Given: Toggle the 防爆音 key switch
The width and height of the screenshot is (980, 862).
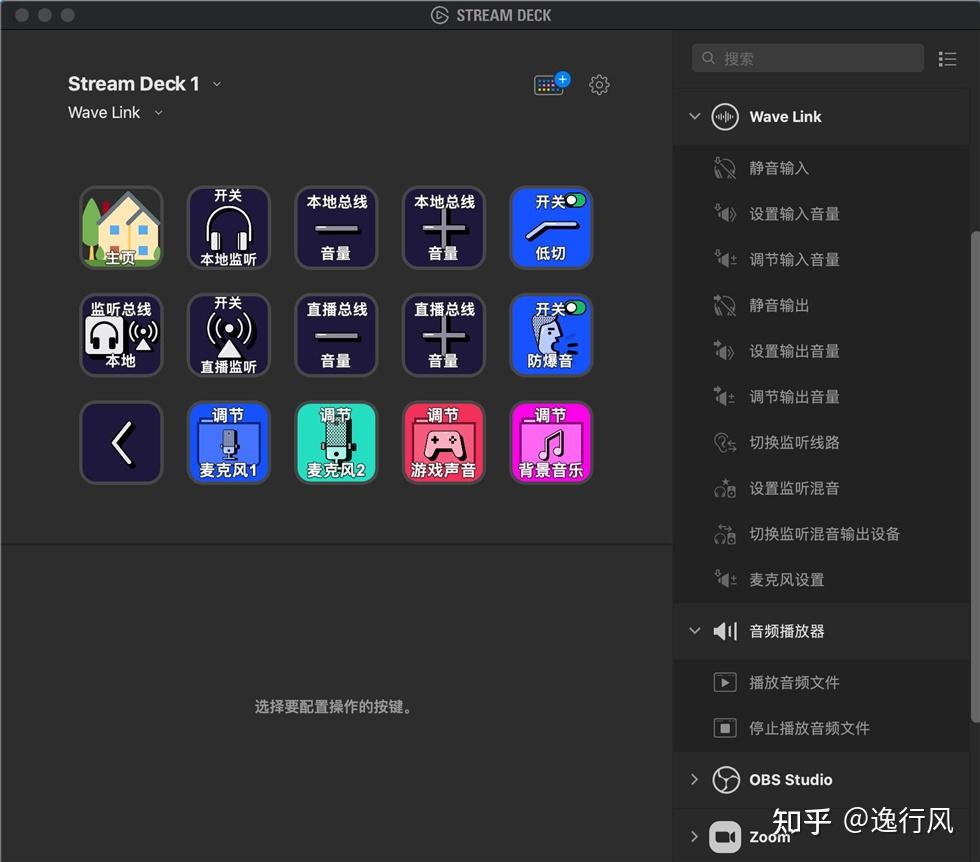Looking at the screenshot, I should 551,334.
